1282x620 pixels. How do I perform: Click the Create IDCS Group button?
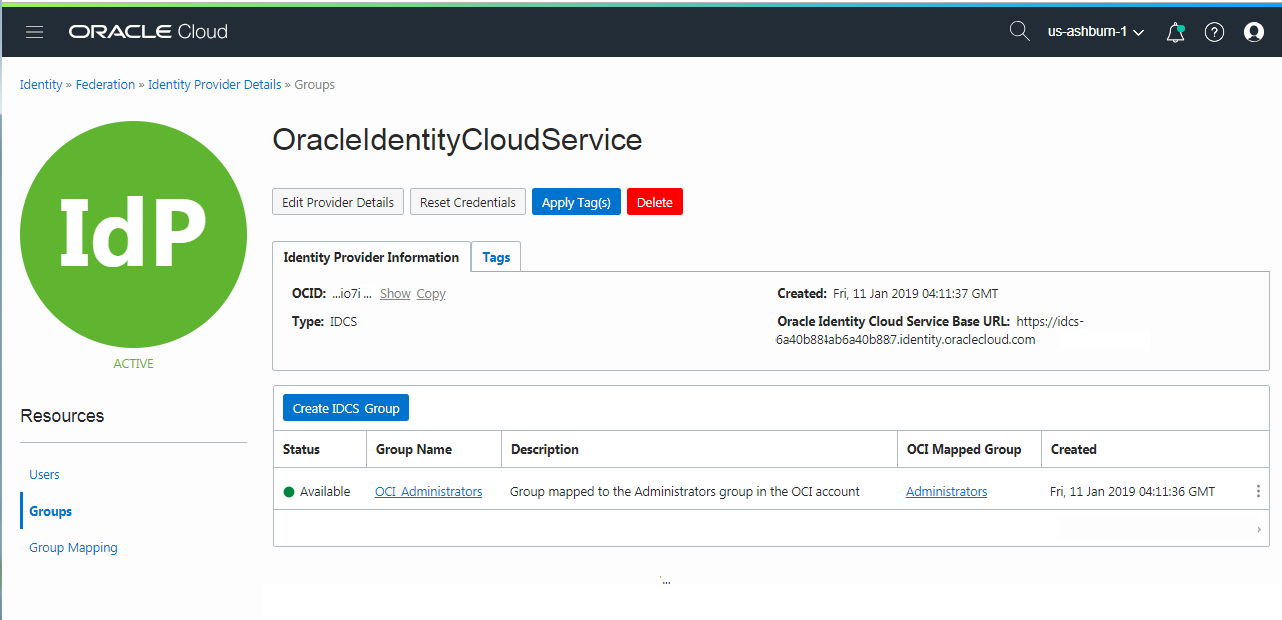coord(345,407)
